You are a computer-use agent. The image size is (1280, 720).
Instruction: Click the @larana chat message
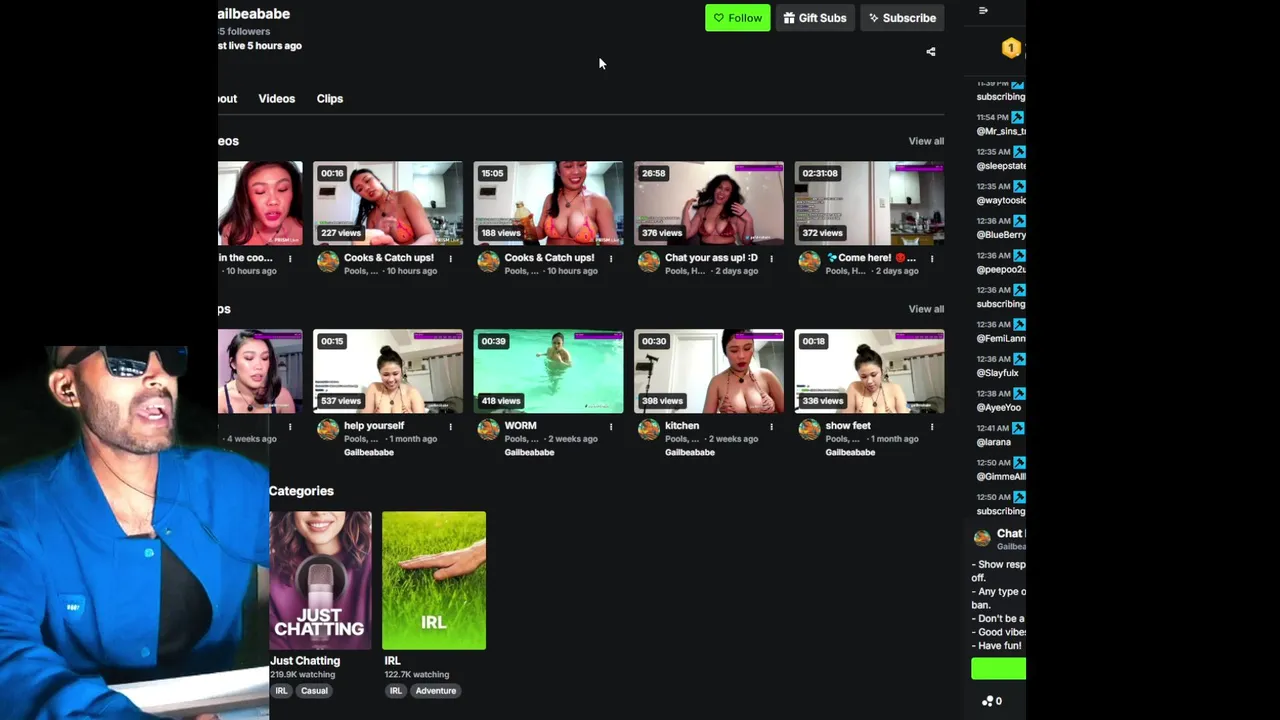(x=994, y=442)
